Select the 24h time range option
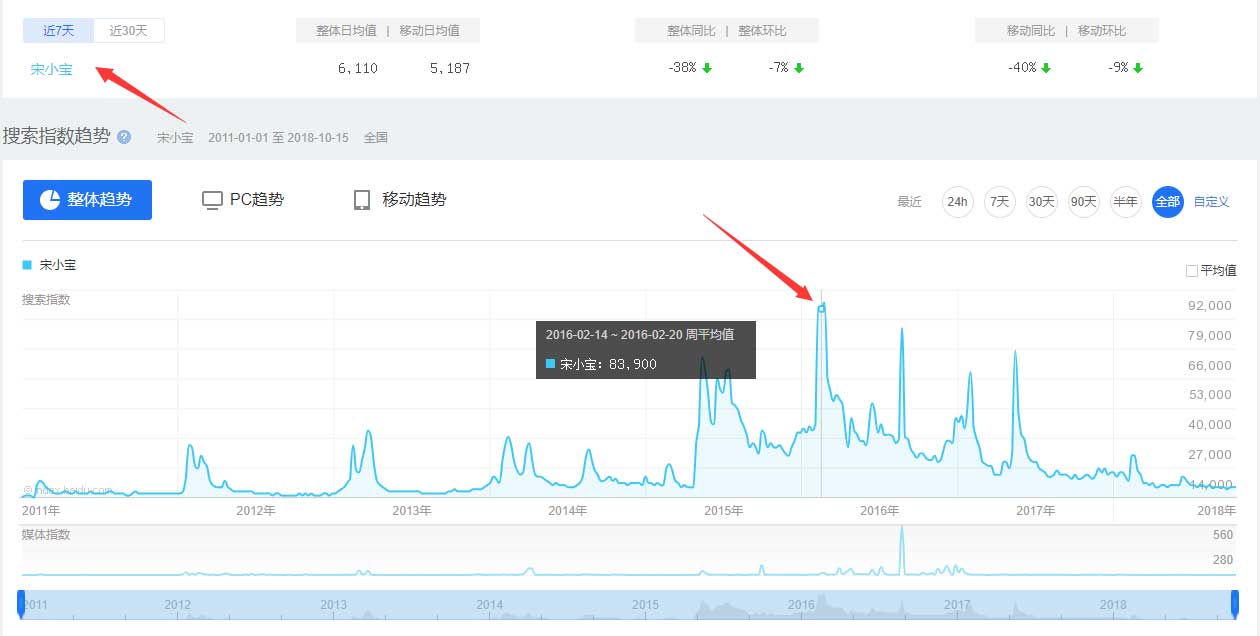 pos(956,202)
